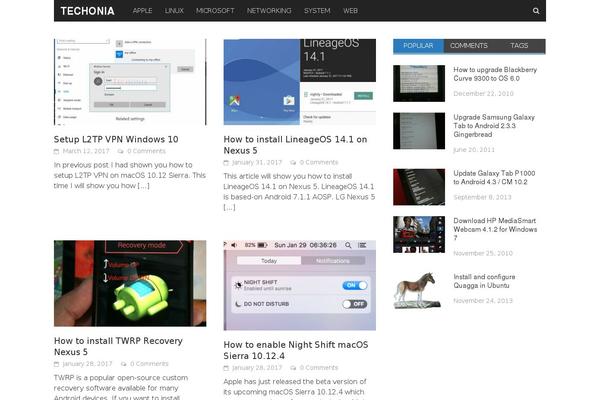Open the TWRP Recovery post thumbnail
The image size is (600, 400).
click(x=130, y=283)
